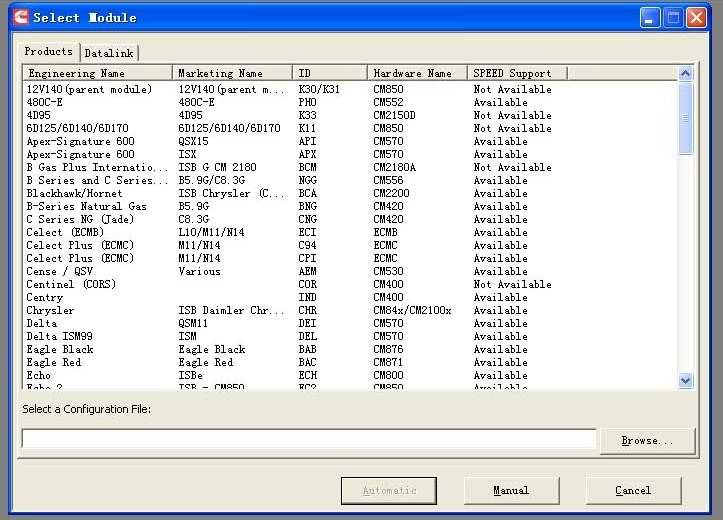
Task: Click the ID column header
Action: pyautogui.click(x=330, y=73)
